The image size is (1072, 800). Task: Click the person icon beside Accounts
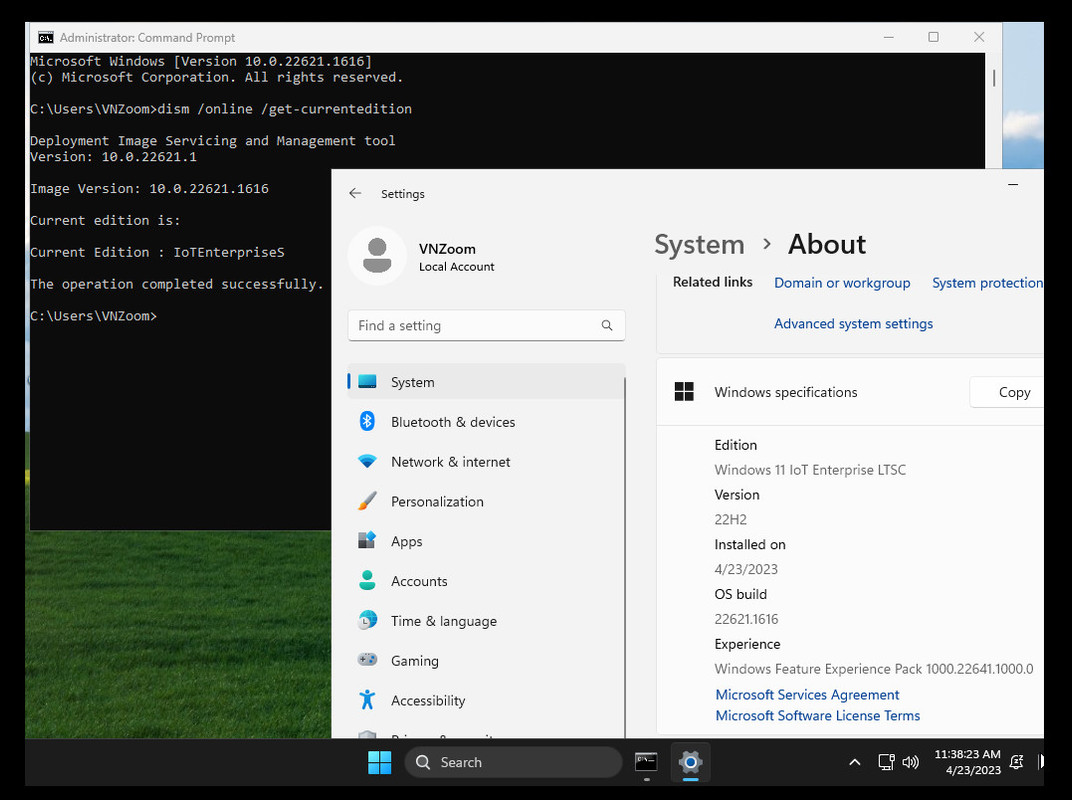tap(367, 580)
